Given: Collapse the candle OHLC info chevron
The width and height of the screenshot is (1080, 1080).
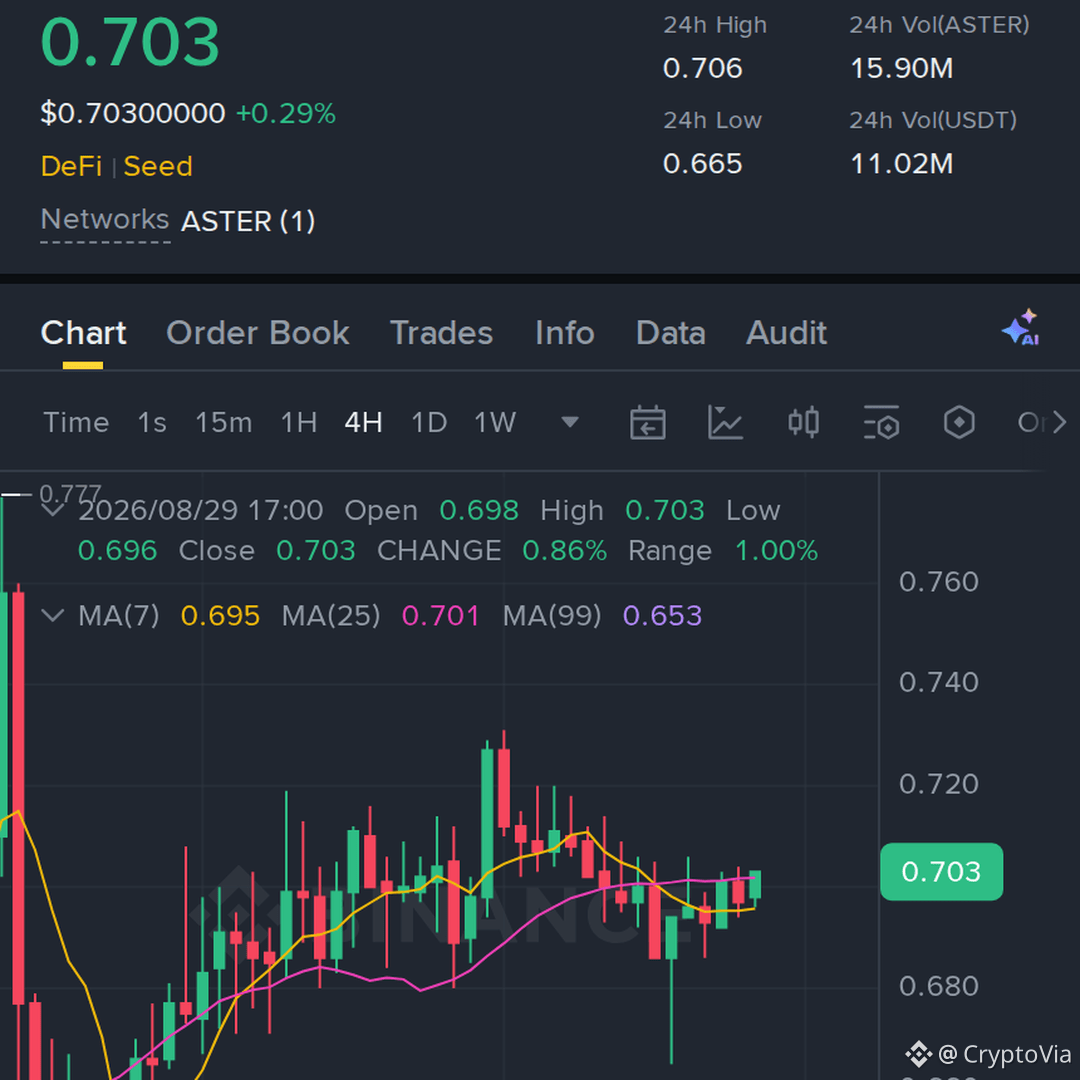Looking at the screenshot, I should point(53,510).
